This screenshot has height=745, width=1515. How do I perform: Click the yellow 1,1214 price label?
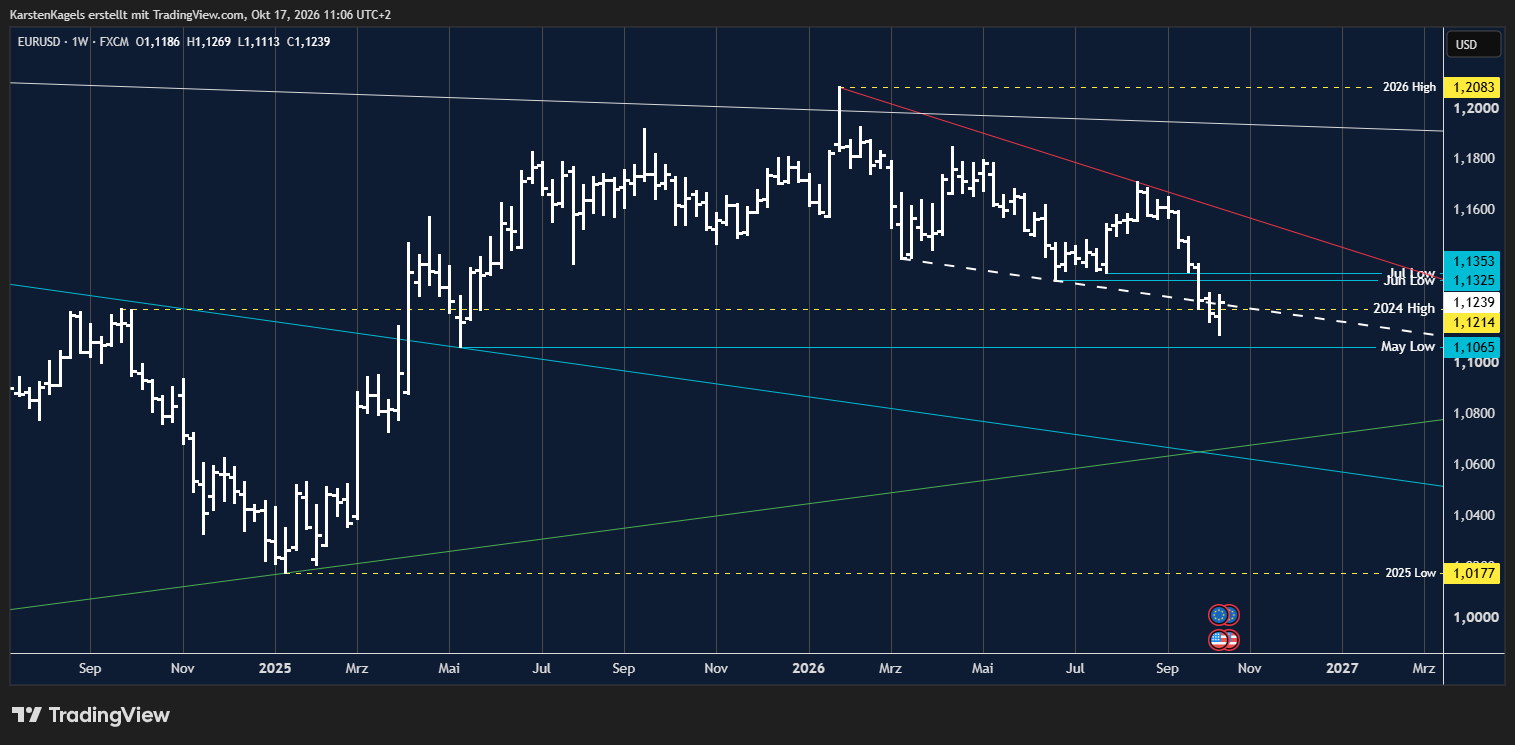click(1473, 322)
